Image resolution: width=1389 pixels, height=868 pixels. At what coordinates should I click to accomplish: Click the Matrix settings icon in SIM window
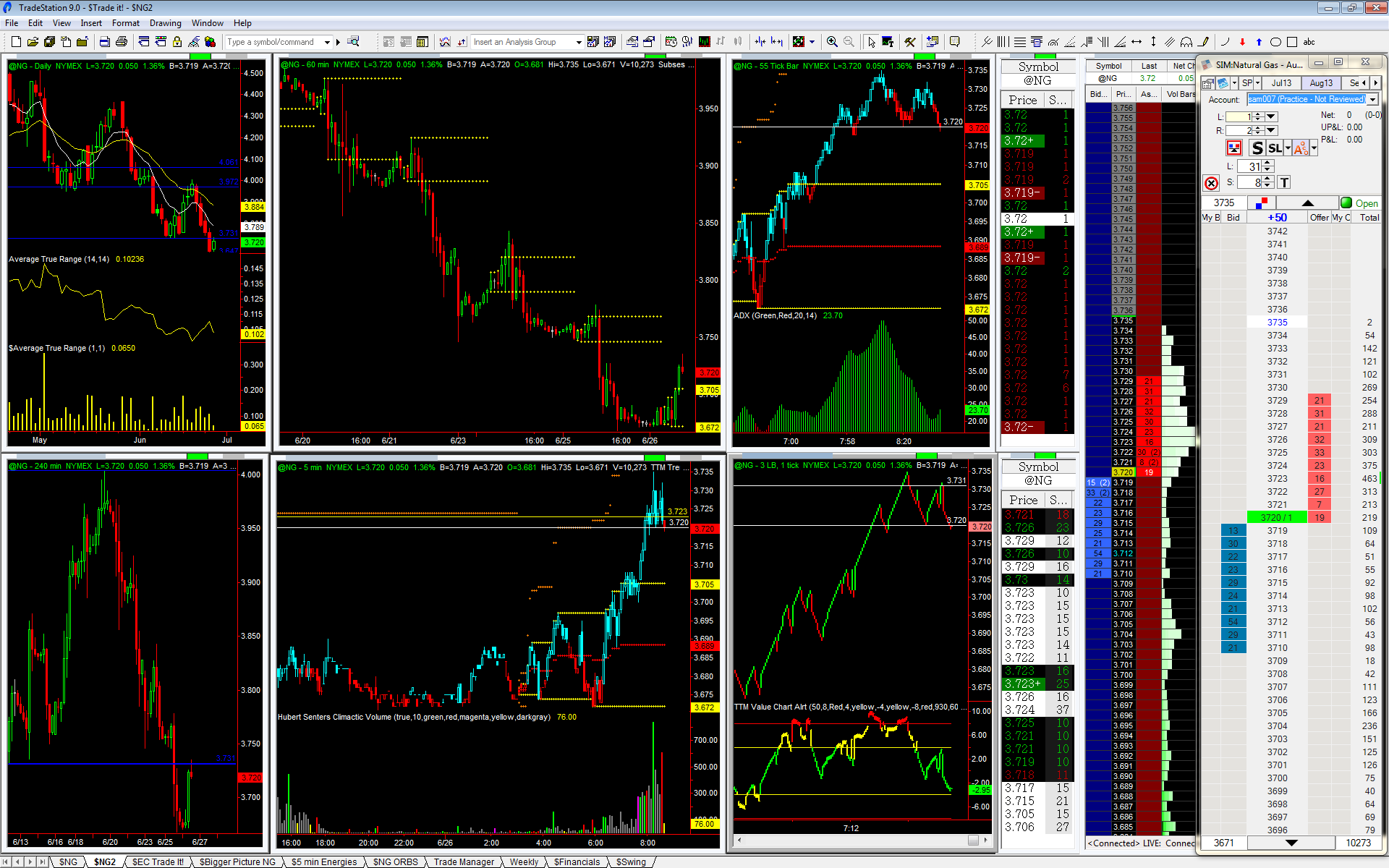[x=1207, y=83]
